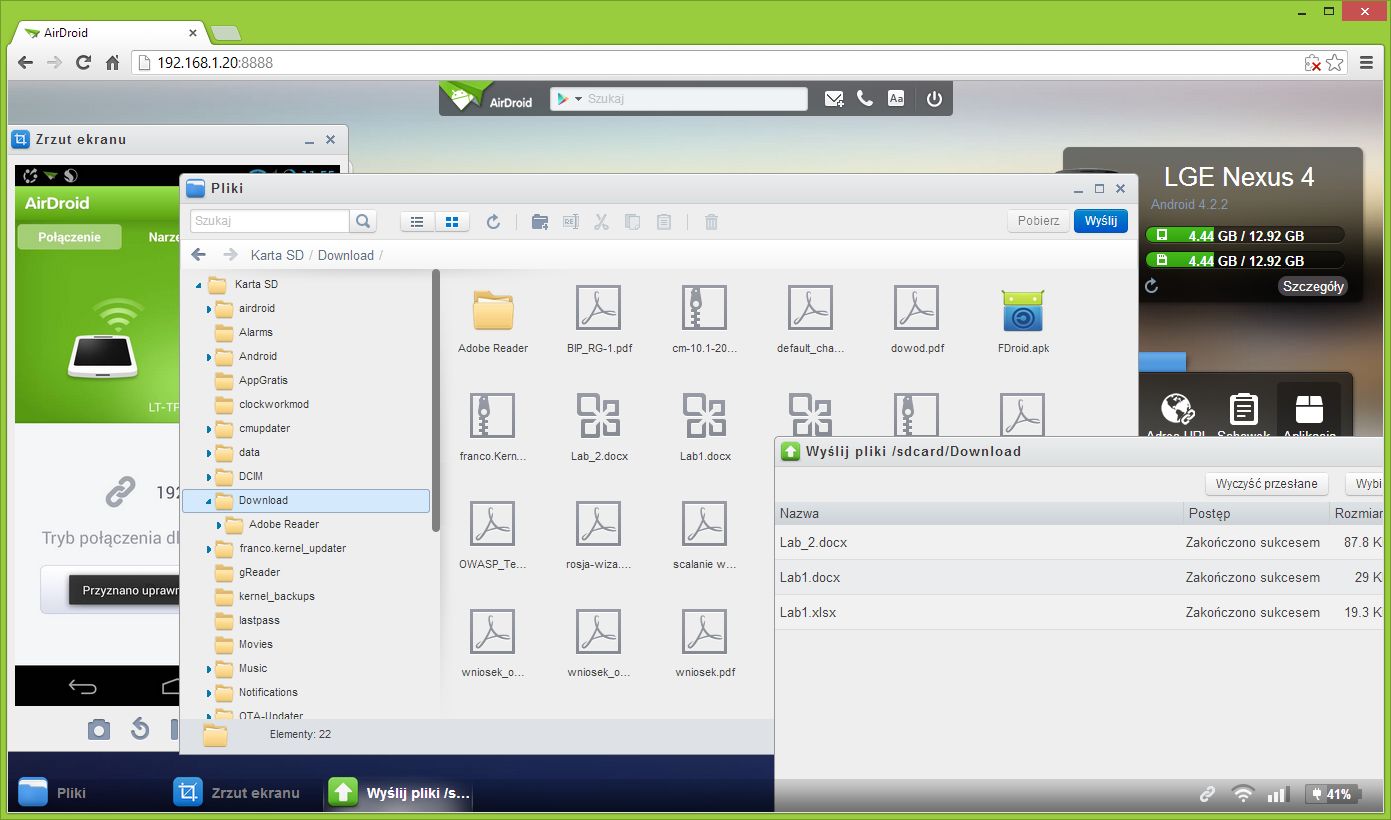The image size is (1391, 820).
Task: Focus the Szukaj search field in Pliki
Action: tap(270, 221)
